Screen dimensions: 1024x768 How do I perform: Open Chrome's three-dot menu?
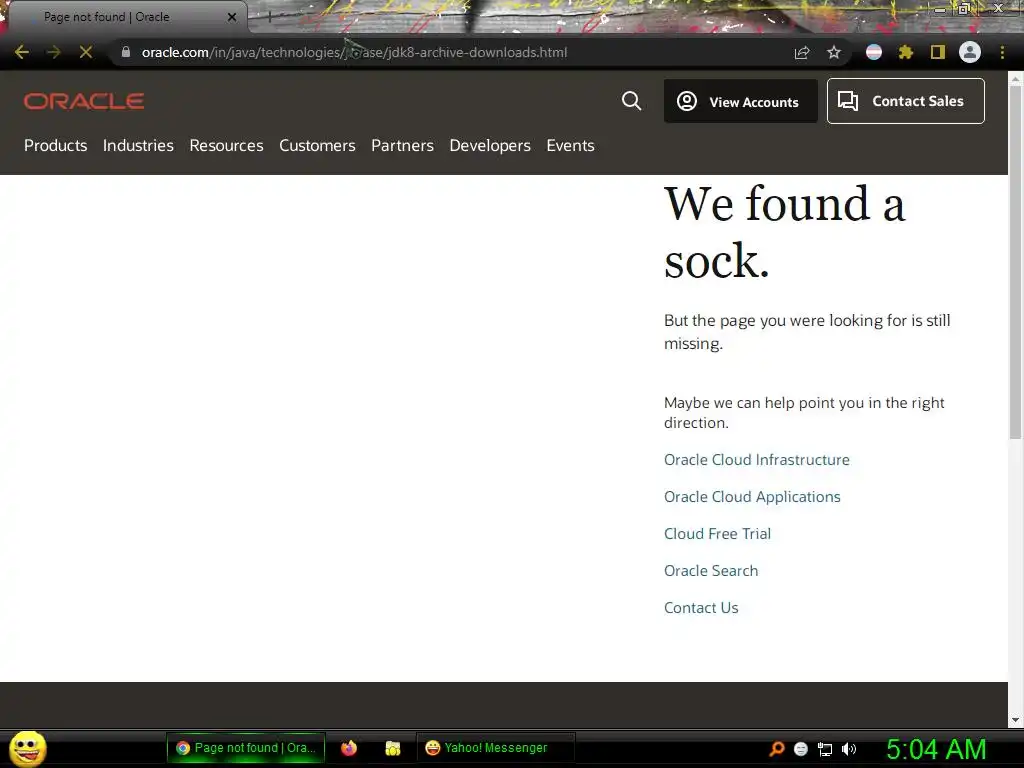coord(1002,52)
